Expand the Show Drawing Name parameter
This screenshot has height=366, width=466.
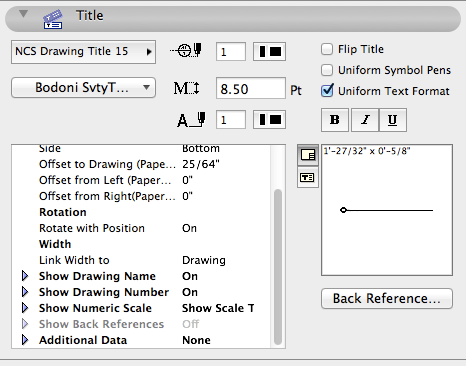click(x=25, y=276)
